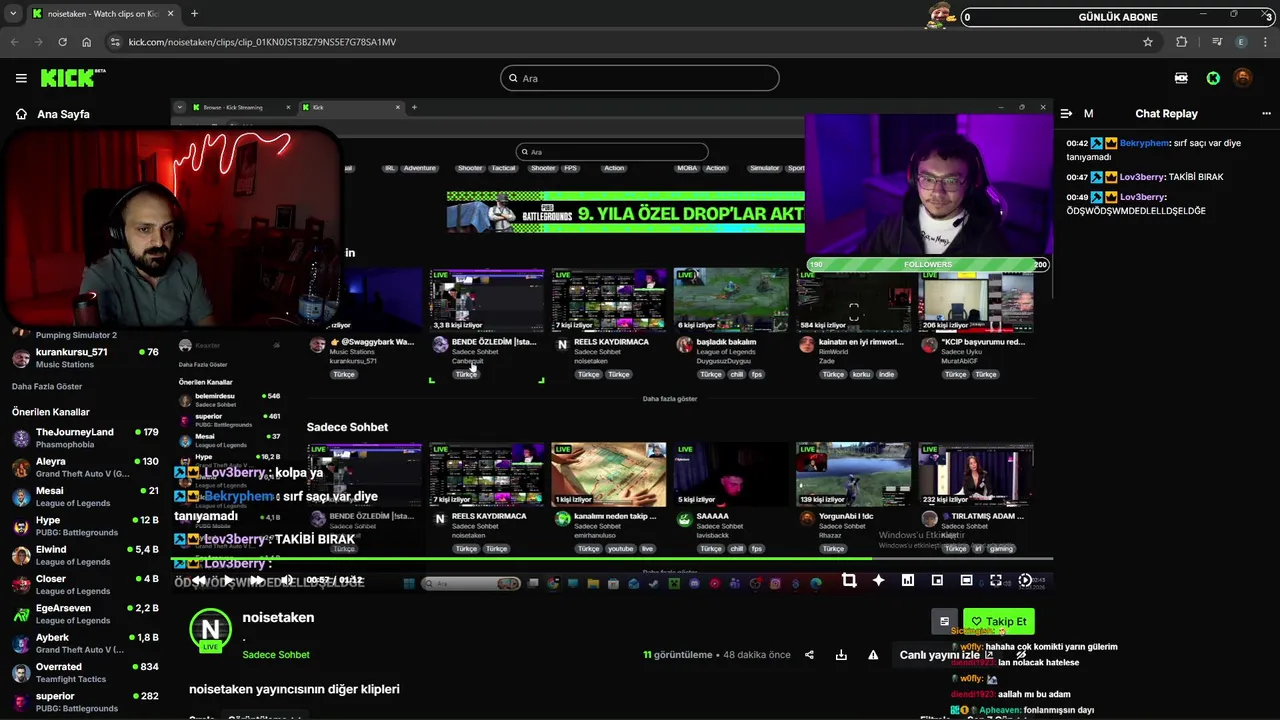Click 'noisetaken yayıncısının diğer klipleri' heading
Screen dimensions: 1280x720
[294, 689]
